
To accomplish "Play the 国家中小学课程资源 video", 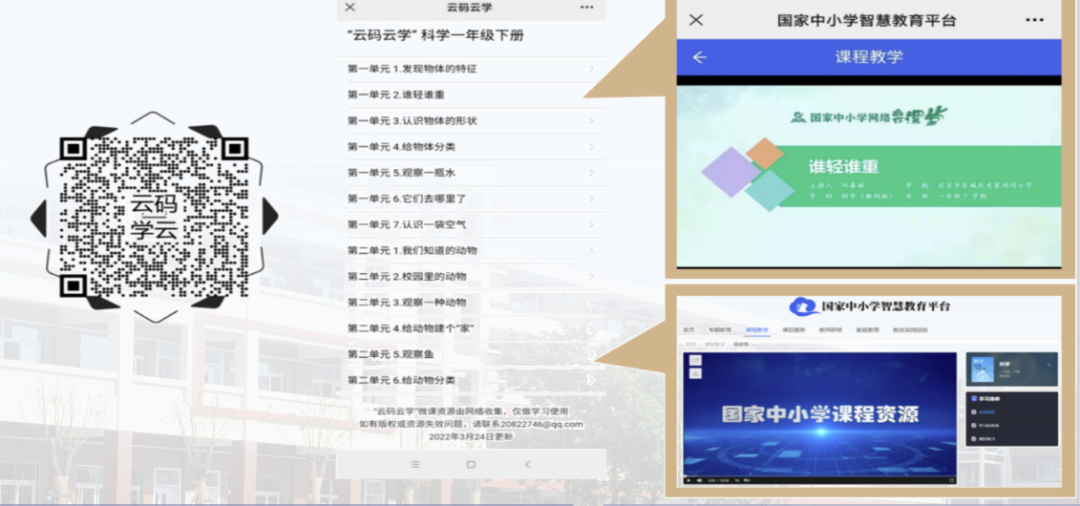I will 689,481.
